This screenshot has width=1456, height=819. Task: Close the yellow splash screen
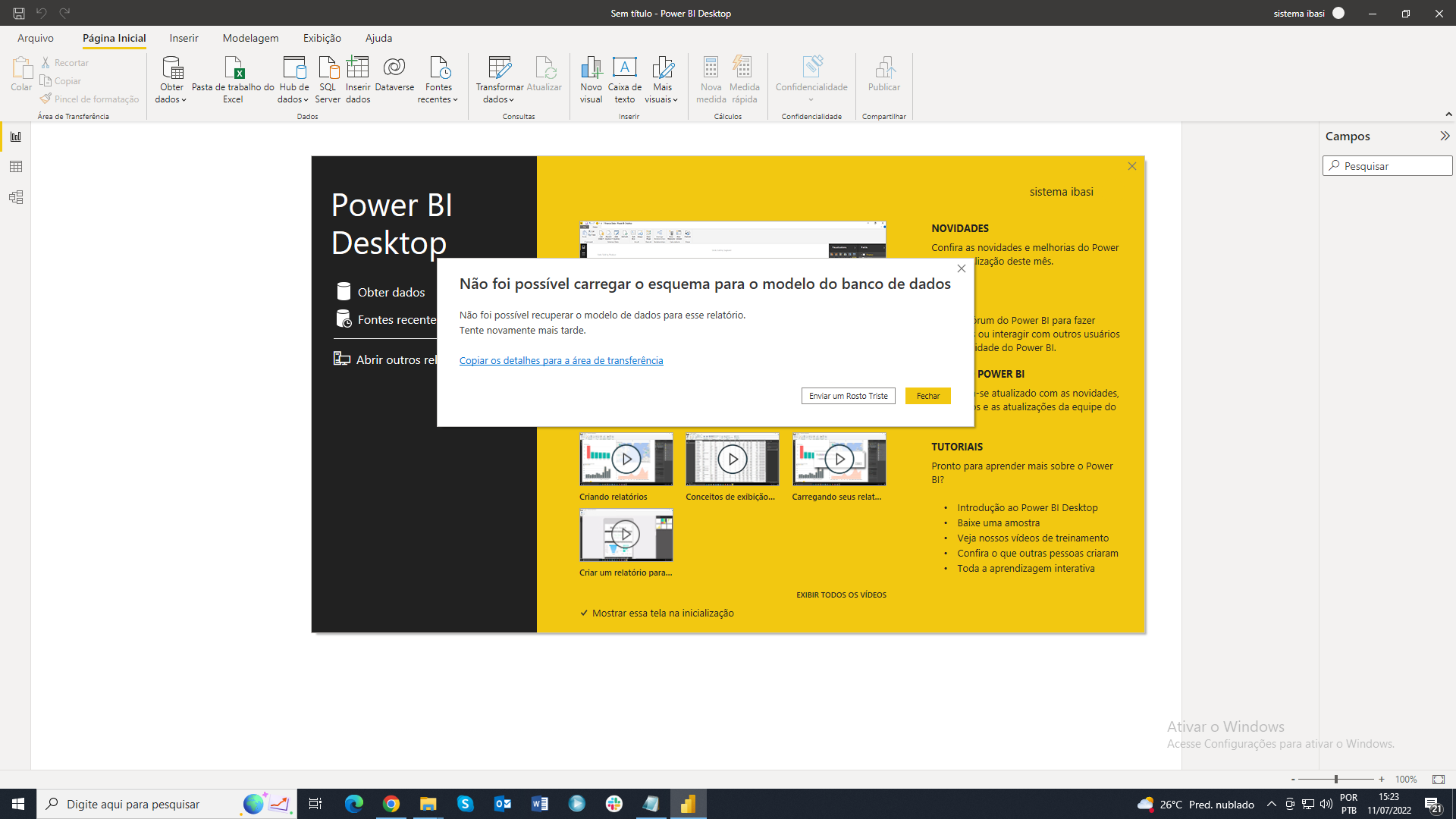point(1132,166)
